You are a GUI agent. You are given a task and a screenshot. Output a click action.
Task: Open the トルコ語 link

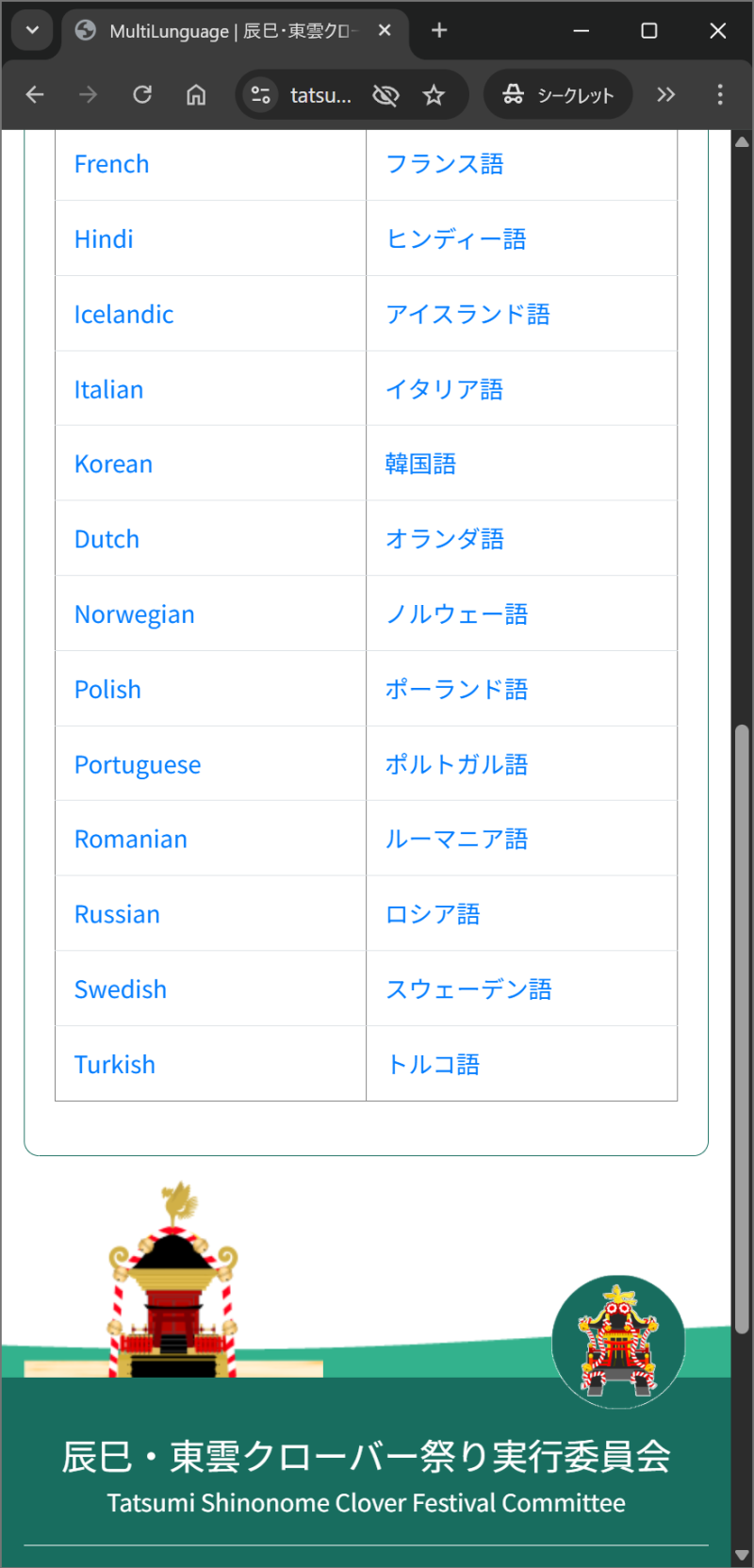433,1065
